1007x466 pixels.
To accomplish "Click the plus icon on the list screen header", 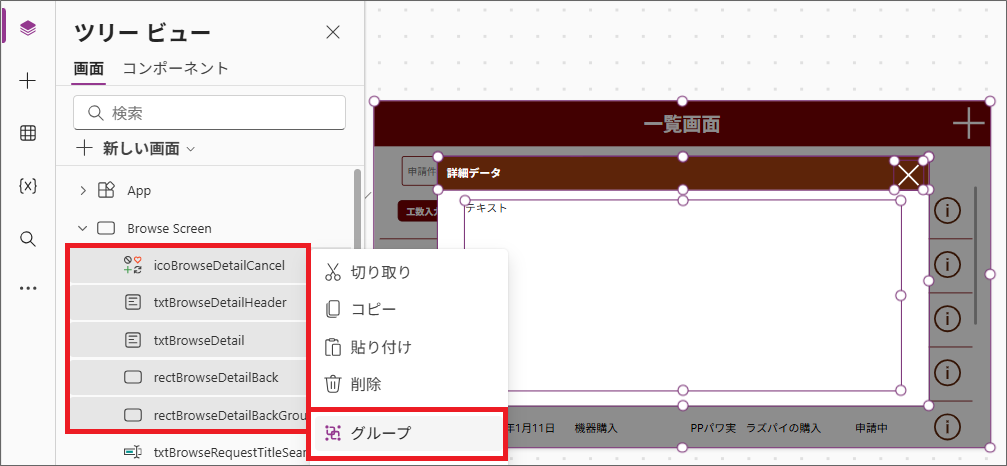I will click(967, 124).
